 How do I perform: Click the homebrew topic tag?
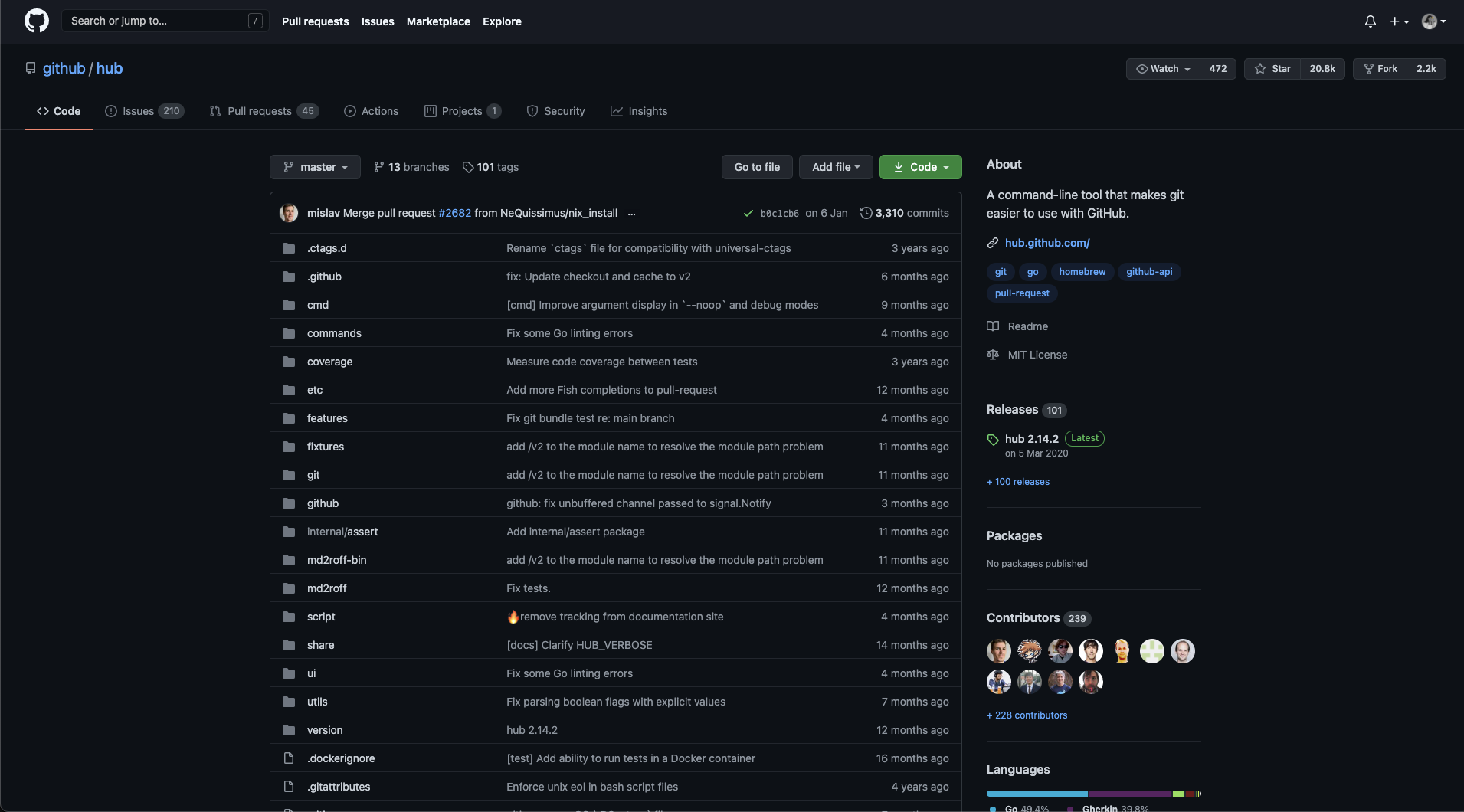click(x=1082, y=272)
